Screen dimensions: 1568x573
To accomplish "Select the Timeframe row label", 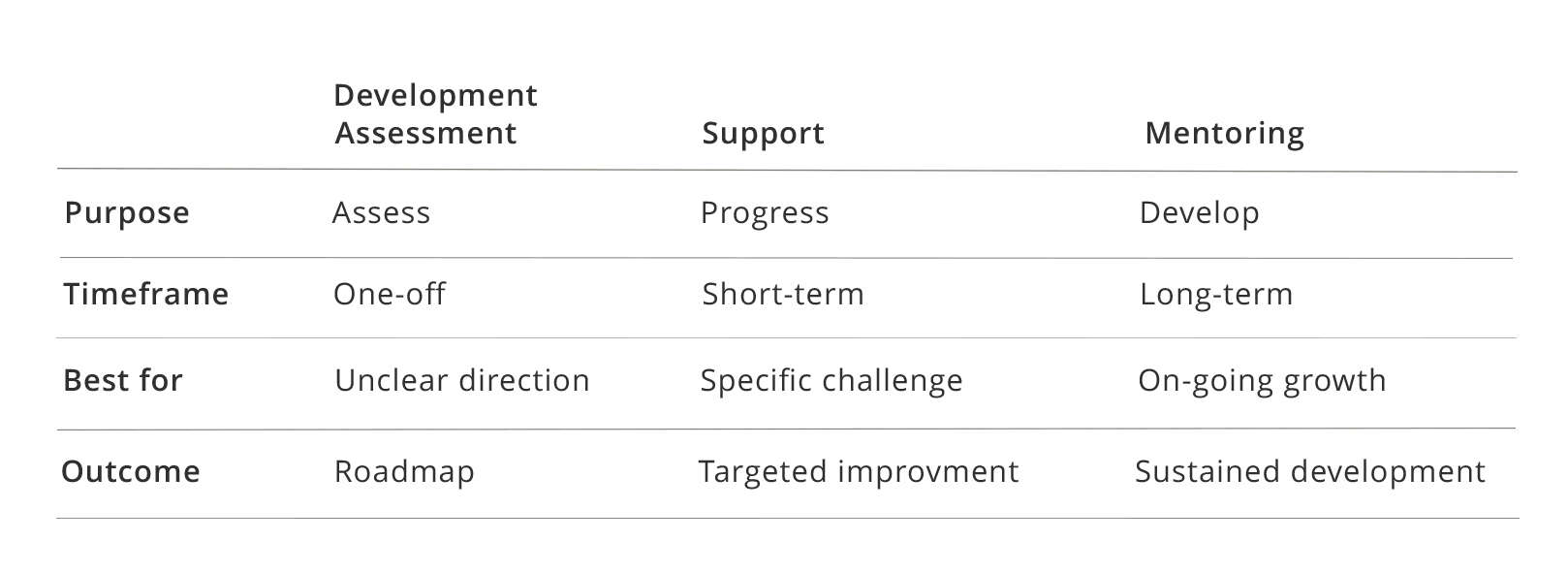I will point(146,294).
